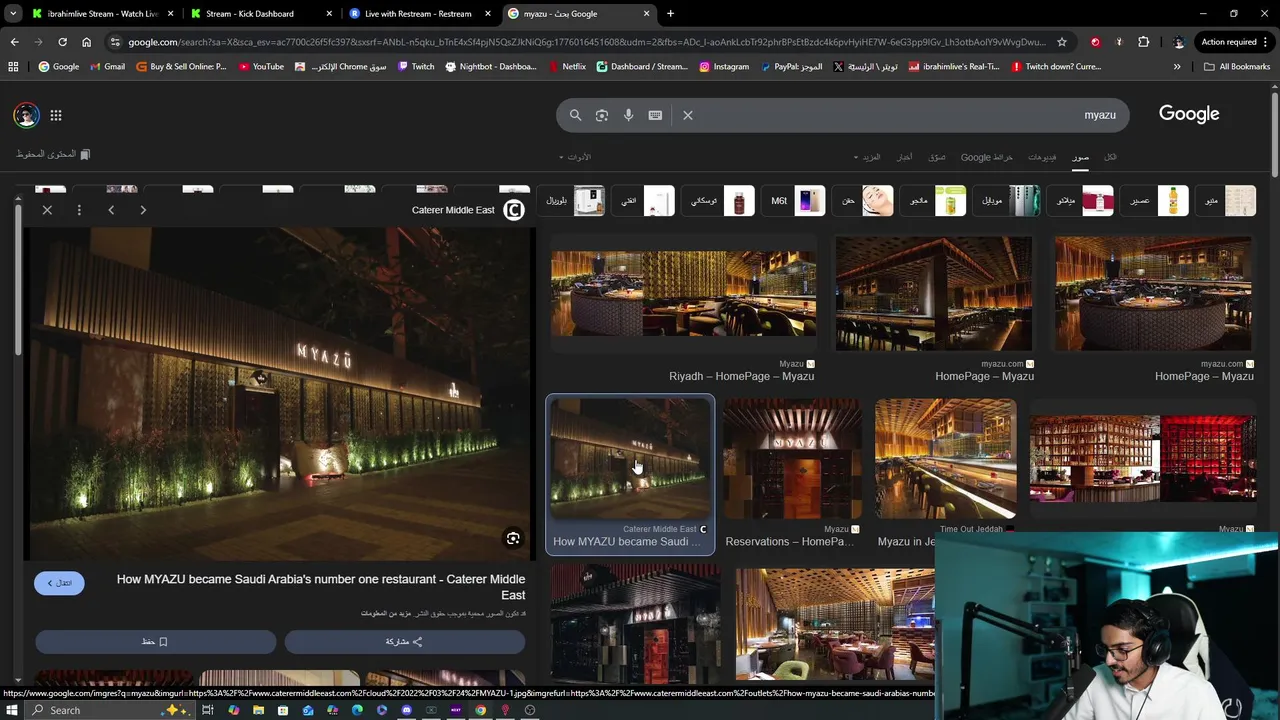Click the taskbar Search box
1280x720 pixels.
click(107, 710)
